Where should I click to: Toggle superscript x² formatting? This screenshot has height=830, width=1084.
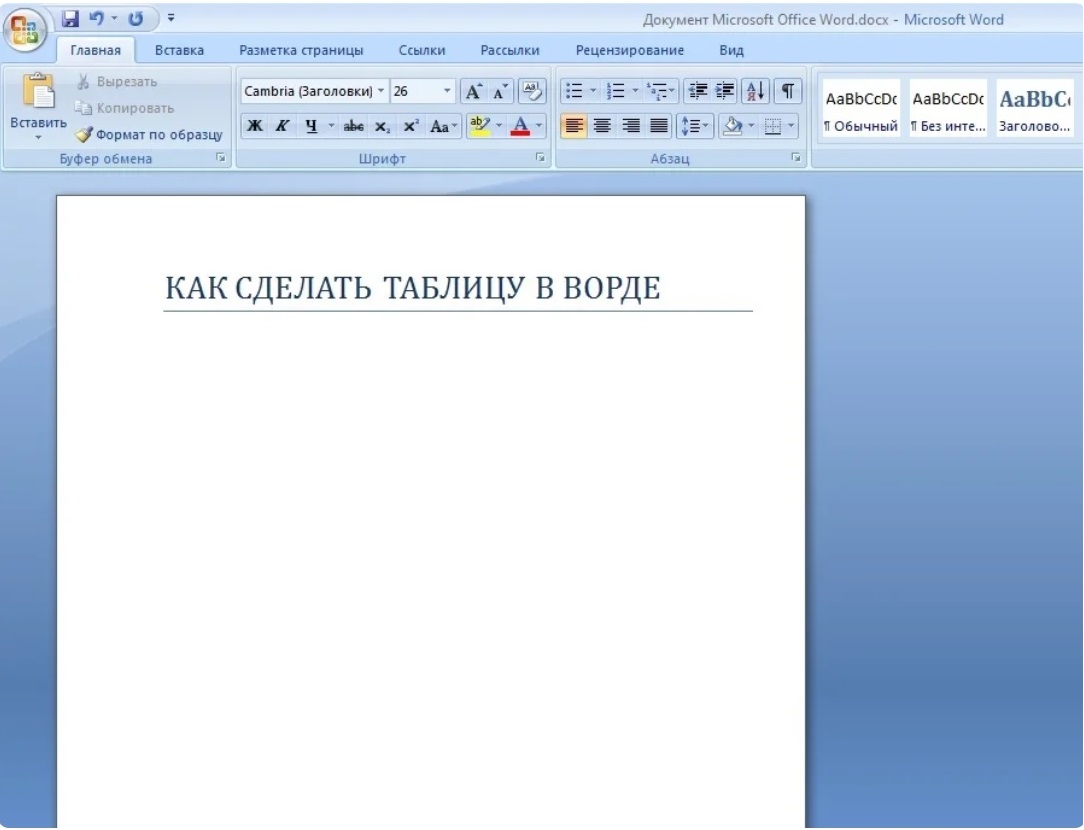(411, 126)
